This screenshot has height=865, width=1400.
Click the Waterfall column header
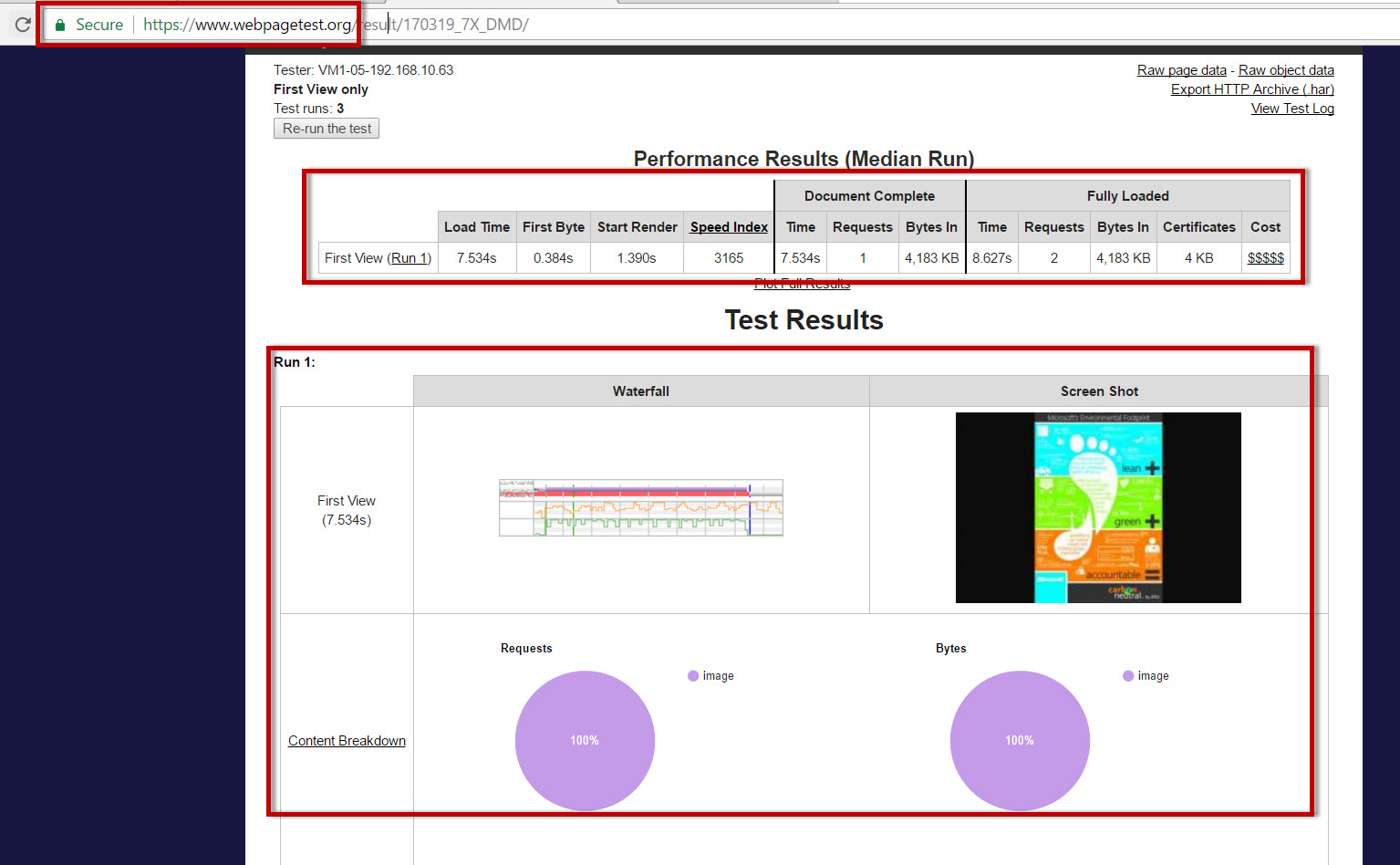click(641, 391)
